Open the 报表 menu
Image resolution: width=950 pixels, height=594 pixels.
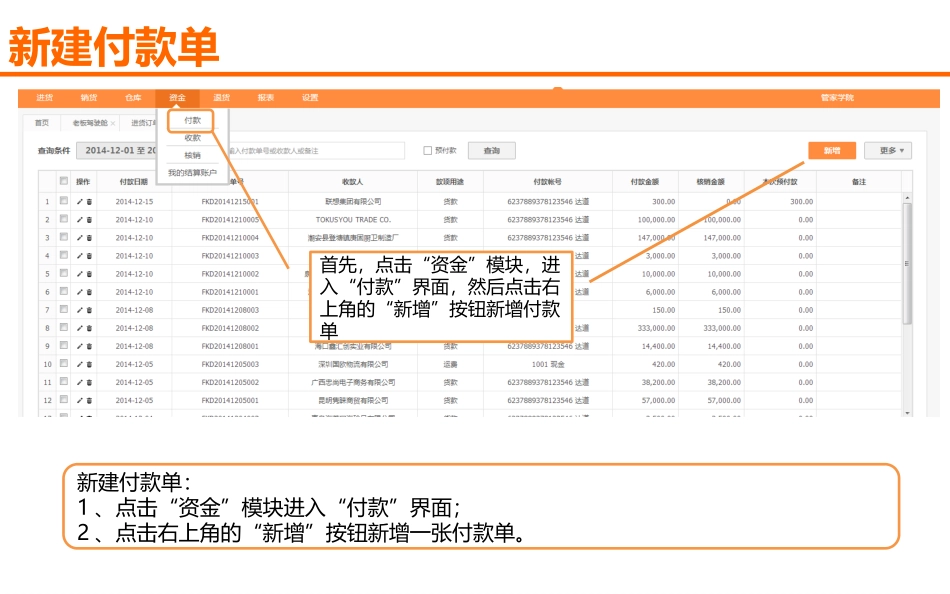click(x=266, y=98)
